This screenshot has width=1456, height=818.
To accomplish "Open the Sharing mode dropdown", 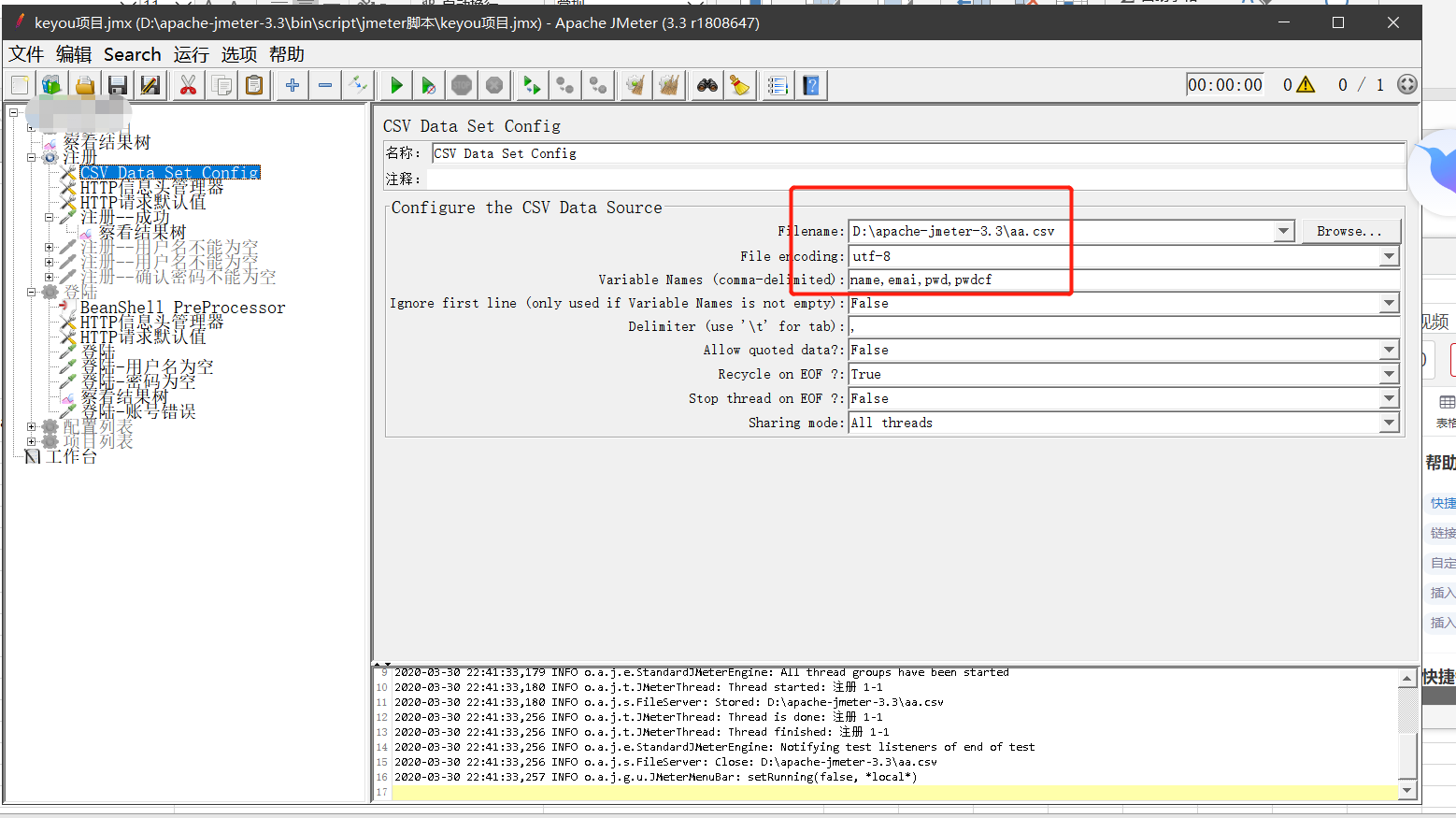I will [x=1389, y=423].
